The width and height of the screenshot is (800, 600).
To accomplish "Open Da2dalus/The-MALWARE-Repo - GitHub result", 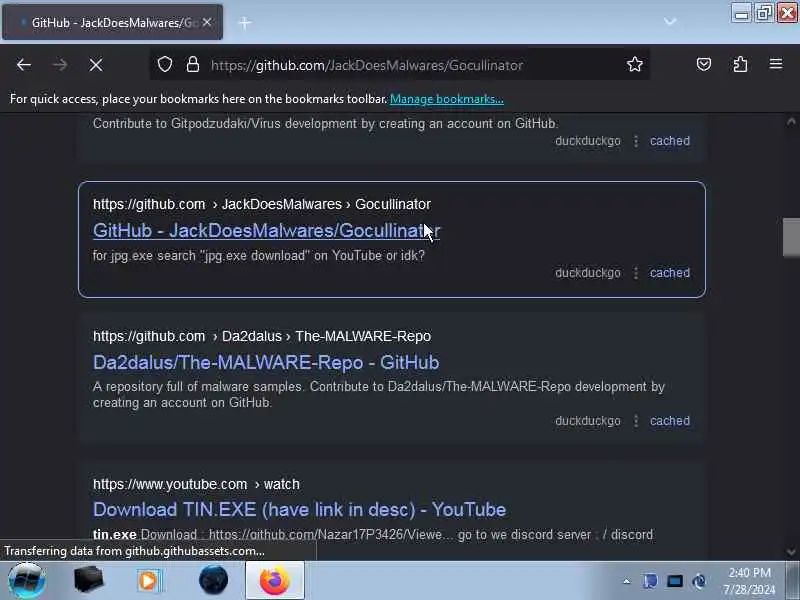I will click(x=266, y=362).
